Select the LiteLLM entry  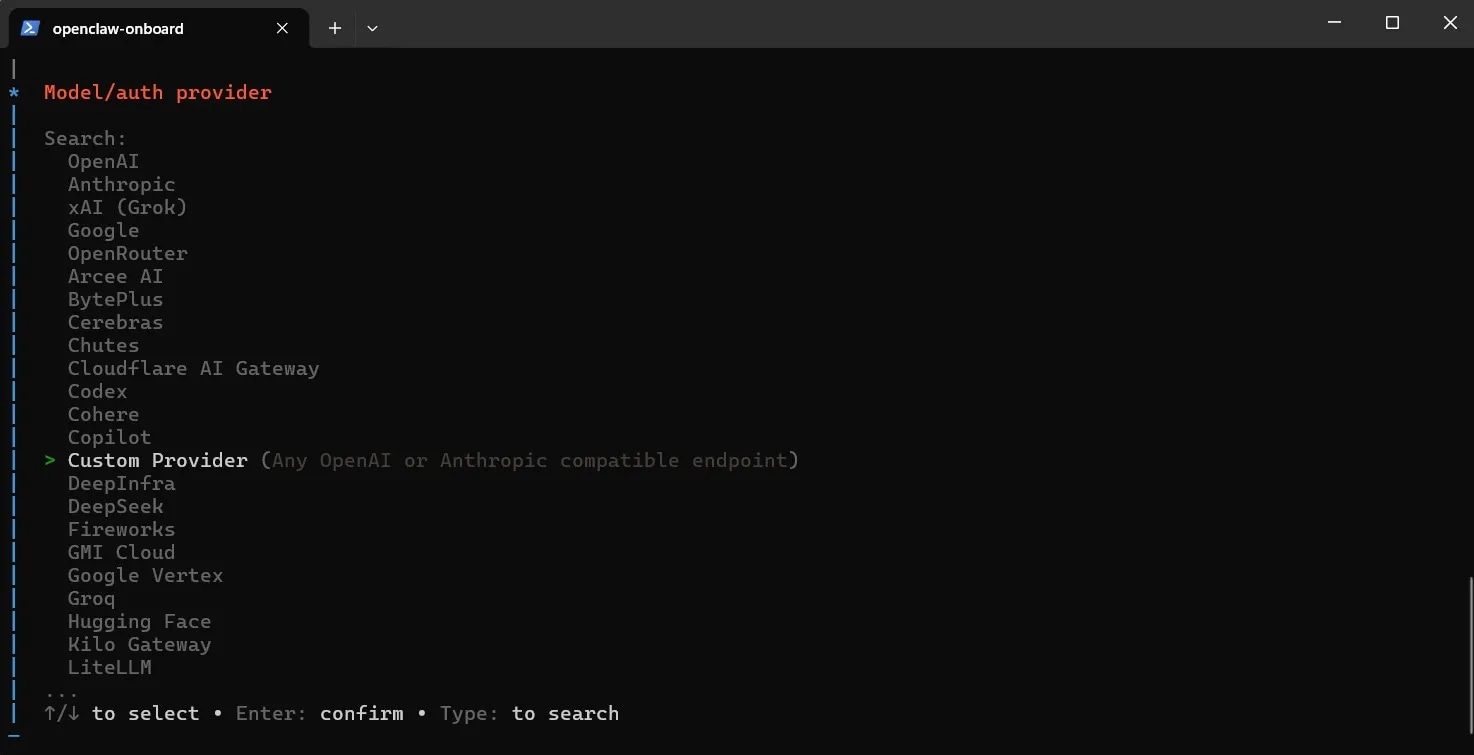click(109, 667)
